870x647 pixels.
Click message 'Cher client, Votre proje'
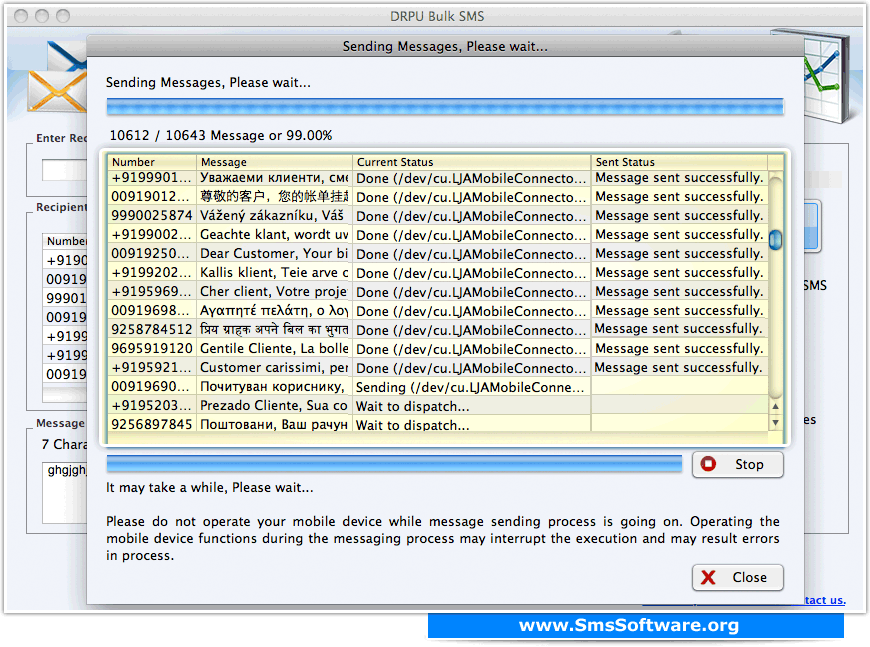pyautogui.click(x=274, y=291)
